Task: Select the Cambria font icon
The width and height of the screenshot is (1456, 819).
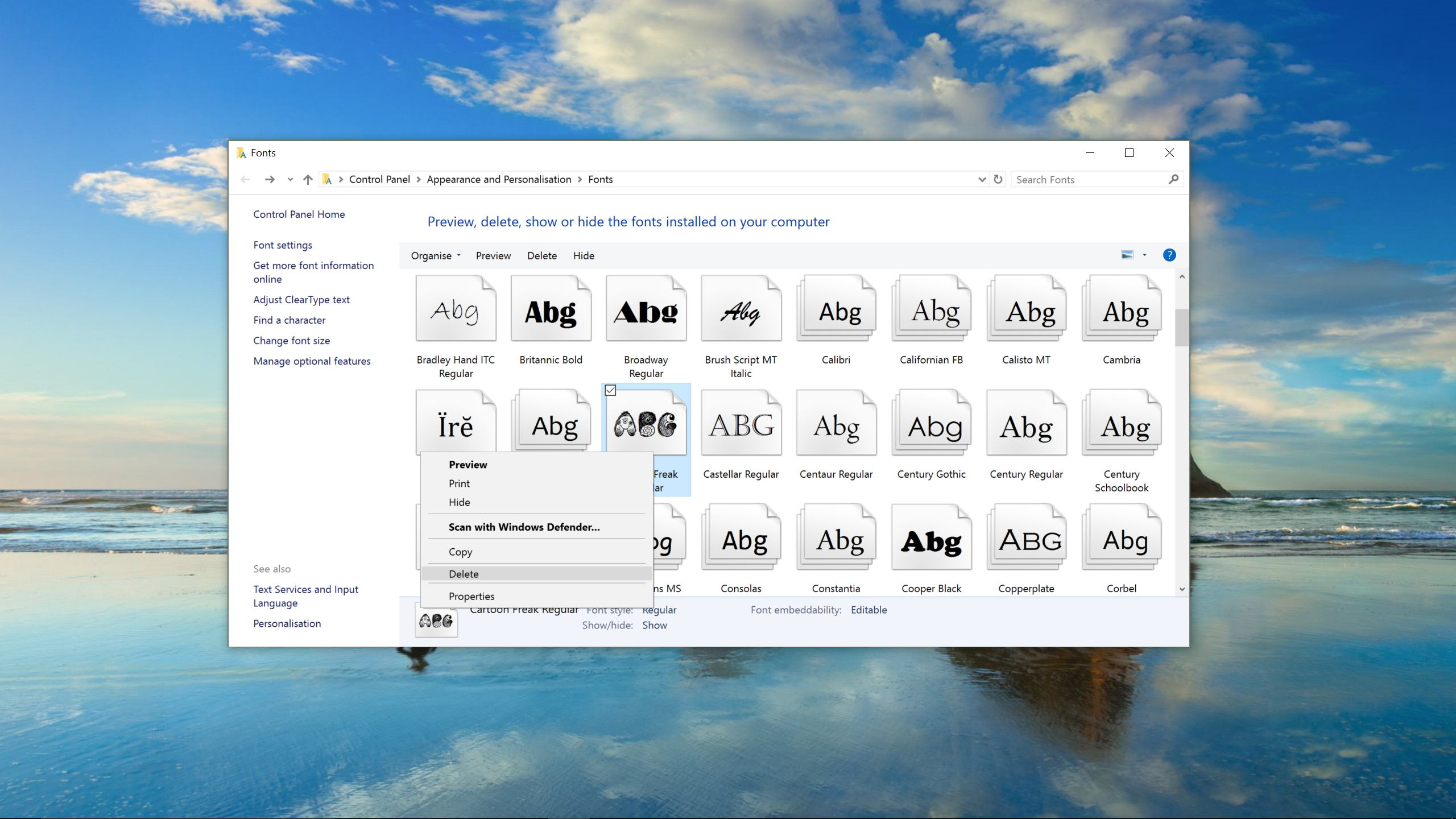Action: (x=1122, y=309)
